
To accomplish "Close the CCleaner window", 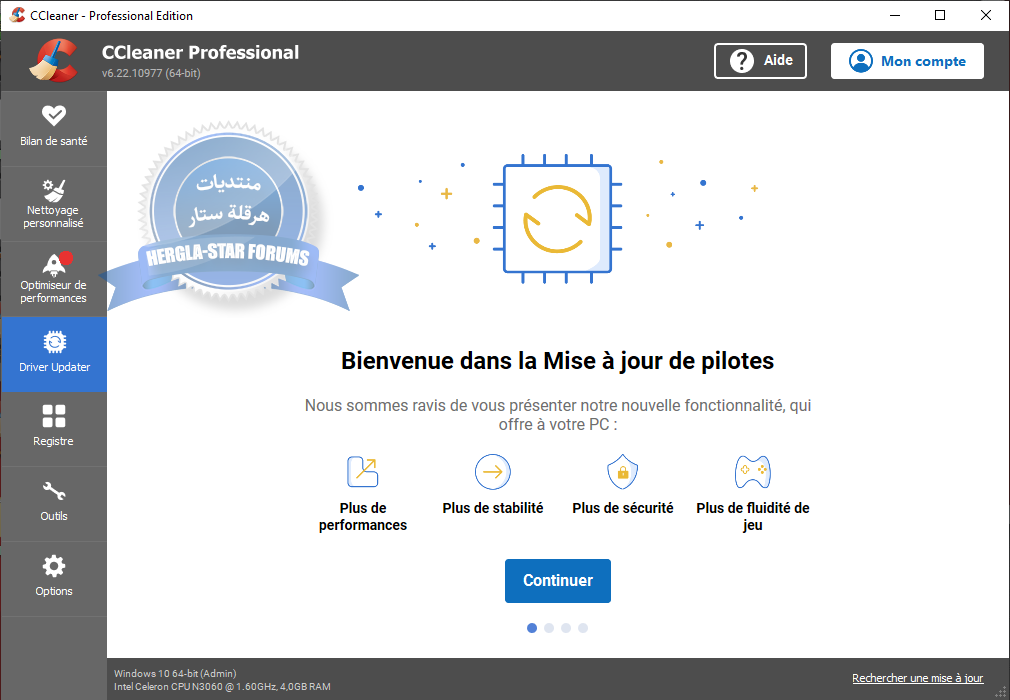I will coord(986,15).
